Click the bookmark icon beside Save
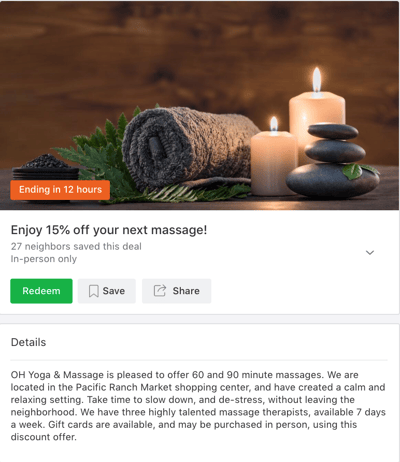 pyautogui.click(x=94, y=291)
